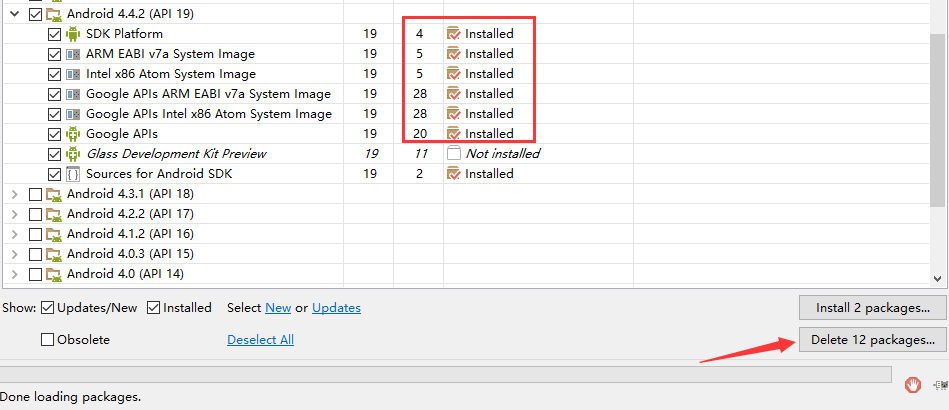Click the Android 4.4.2 (API 19) folder icon

54,14
